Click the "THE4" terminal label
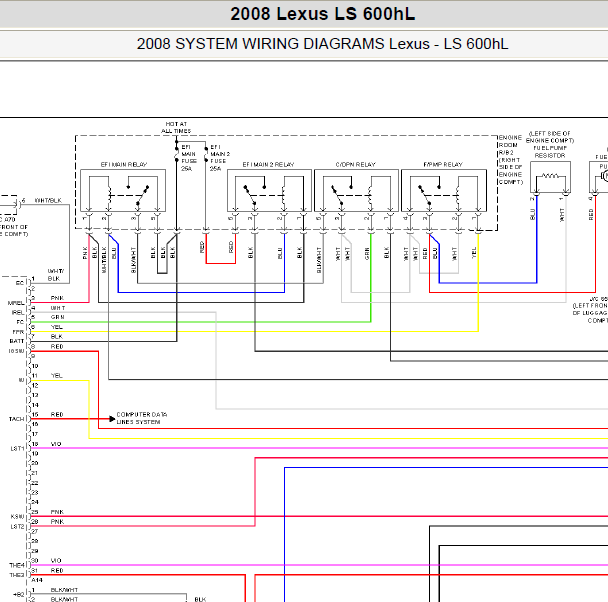 (17, 566)
